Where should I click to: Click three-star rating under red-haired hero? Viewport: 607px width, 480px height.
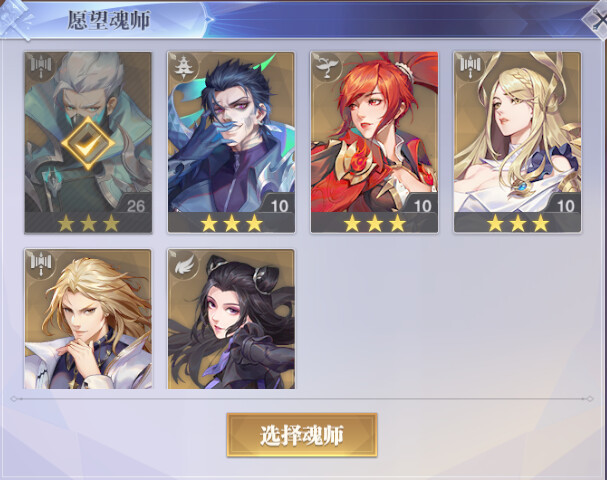point(374,223)
